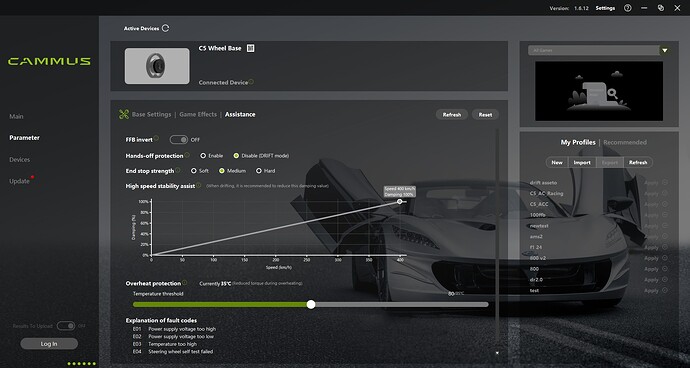The height and width of the screenshot is (368, 690).
Task: Click the drone-like icon beside Base Settings
Action: (124, 114)
